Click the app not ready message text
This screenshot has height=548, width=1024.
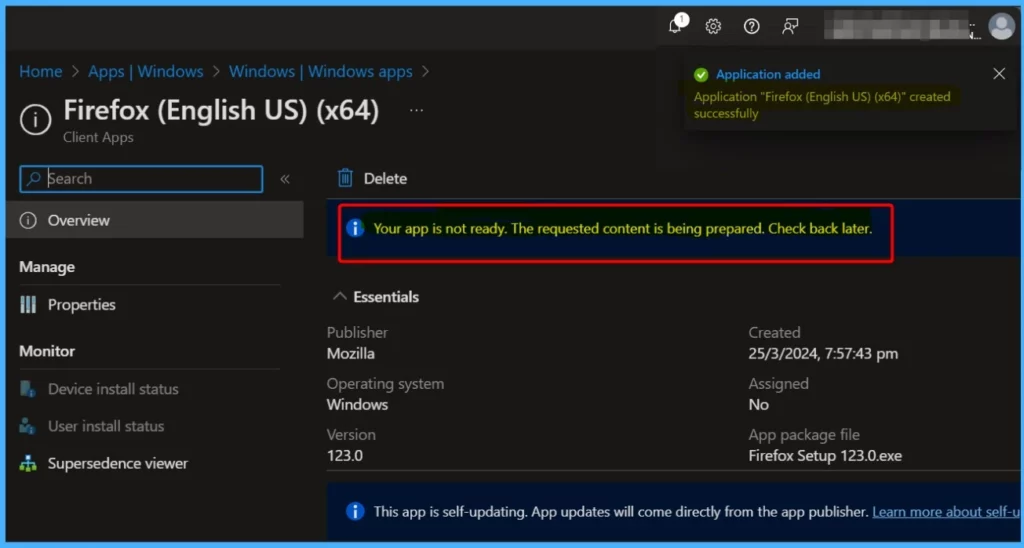[x=622, y=229]
